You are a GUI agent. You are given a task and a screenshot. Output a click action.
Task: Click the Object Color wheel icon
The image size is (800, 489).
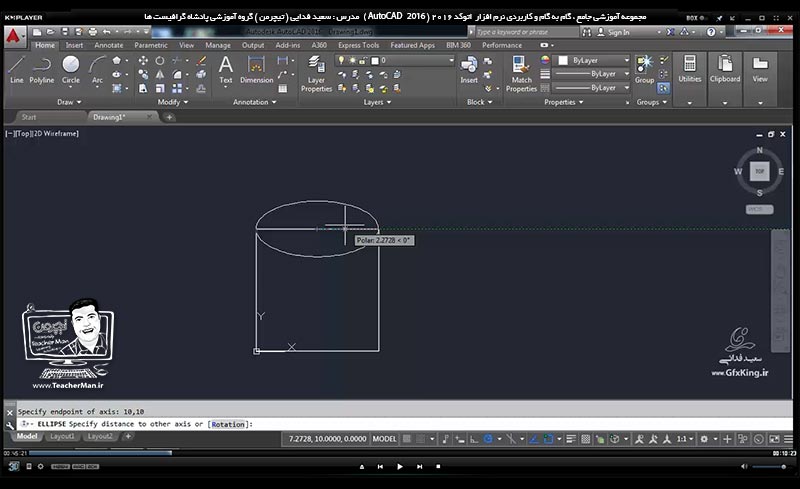545,60
